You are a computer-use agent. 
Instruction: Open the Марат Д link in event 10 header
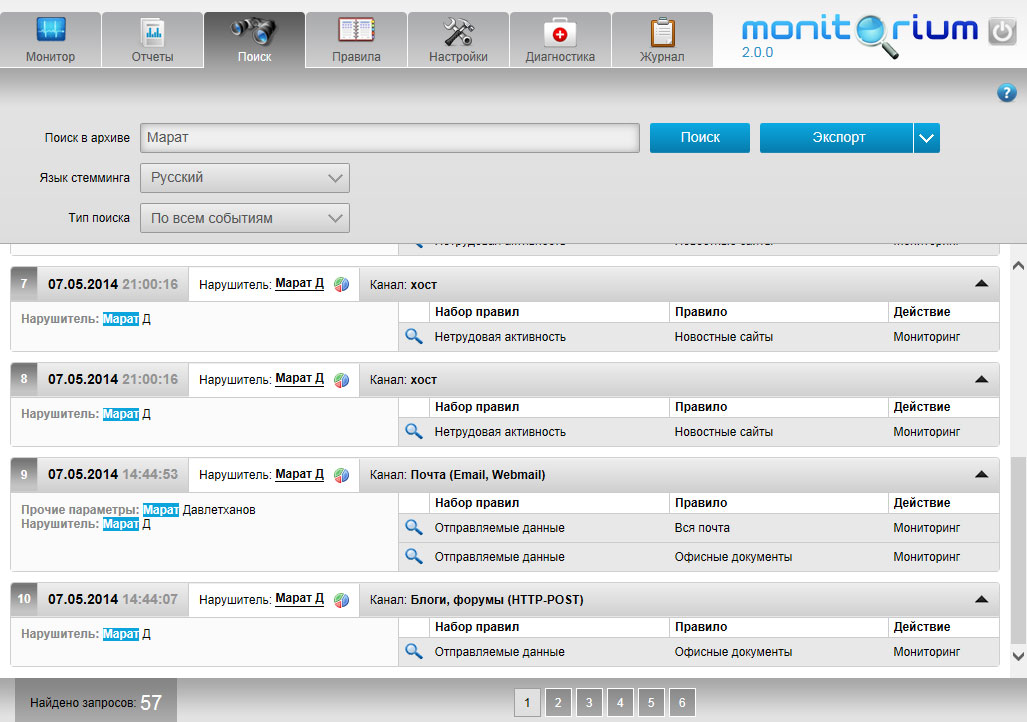click(299, 599)
